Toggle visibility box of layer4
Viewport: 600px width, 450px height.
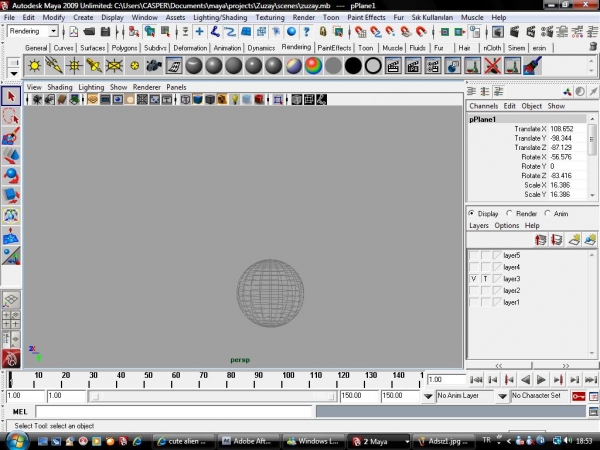(x=474, y=267)
